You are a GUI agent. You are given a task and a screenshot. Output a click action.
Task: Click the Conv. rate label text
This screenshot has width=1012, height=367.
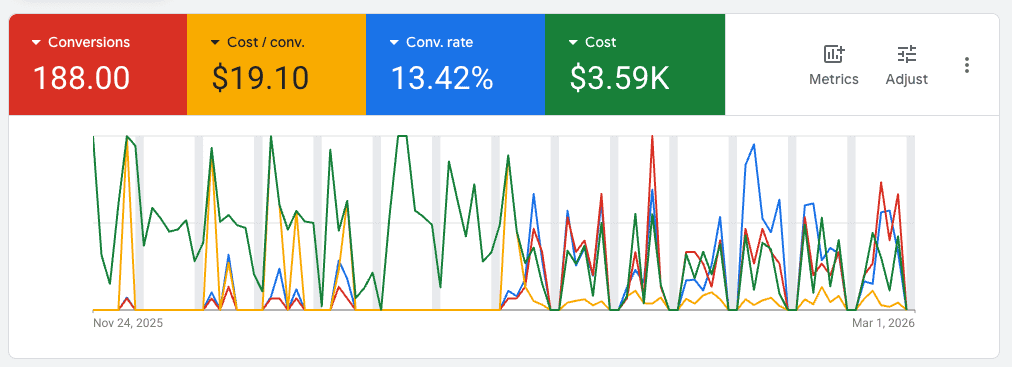click(x=440, y=43)
